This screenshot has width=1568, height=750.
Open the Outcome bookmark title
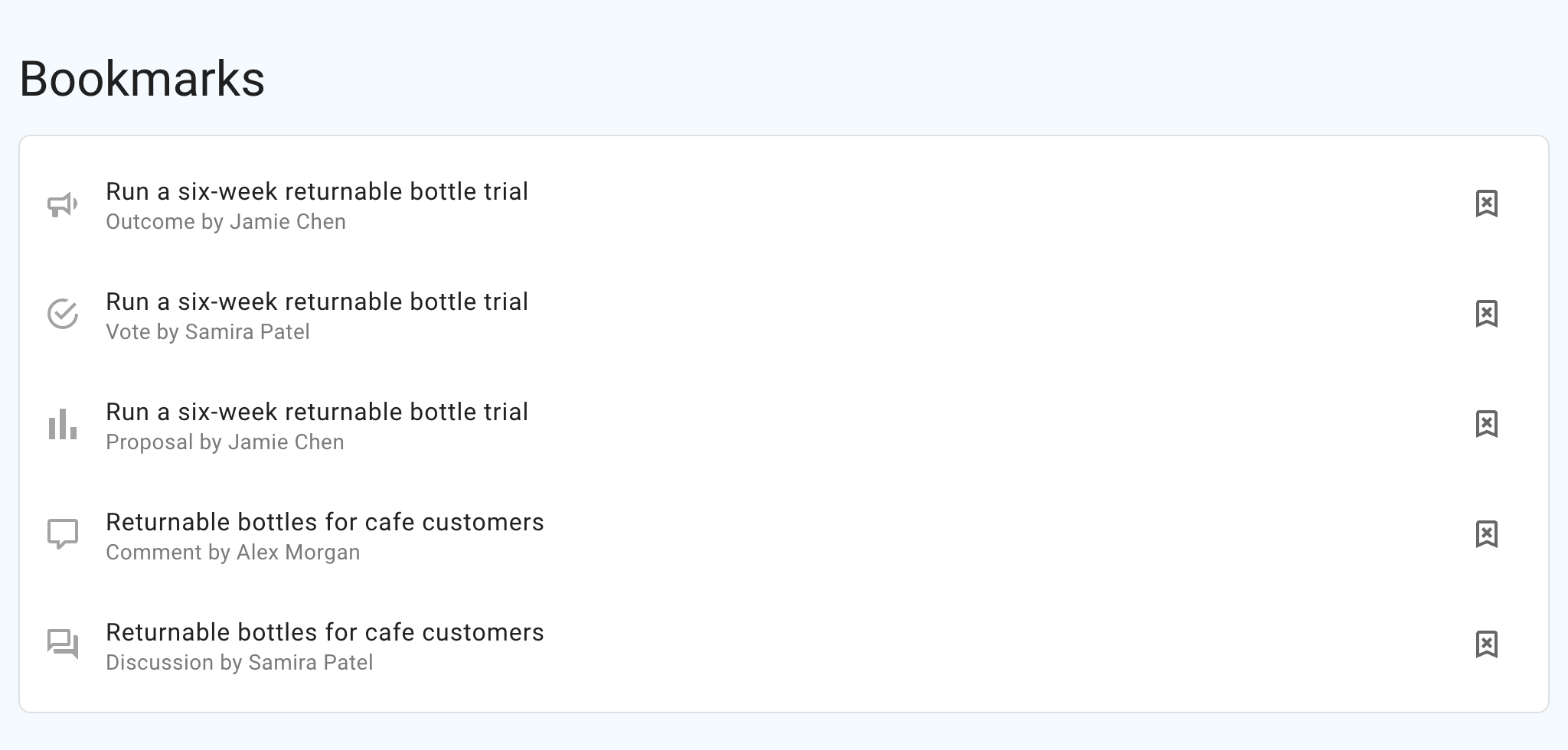317,191
